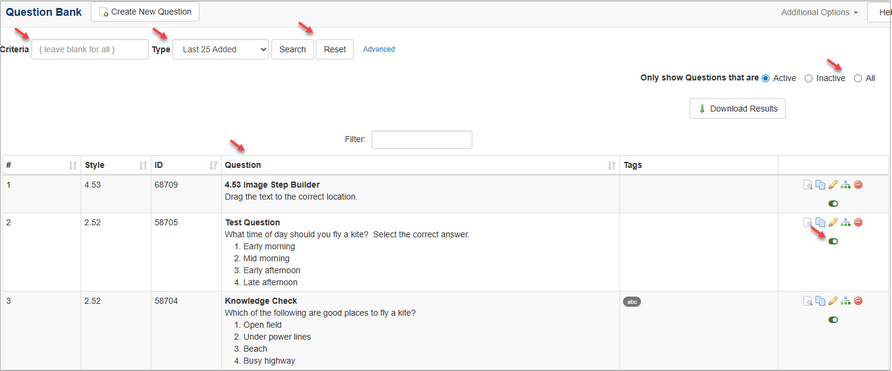Open the Type dropdown showing Last 25 Added
This screenshot has width=892, height=371.
(x=221, y=50)
